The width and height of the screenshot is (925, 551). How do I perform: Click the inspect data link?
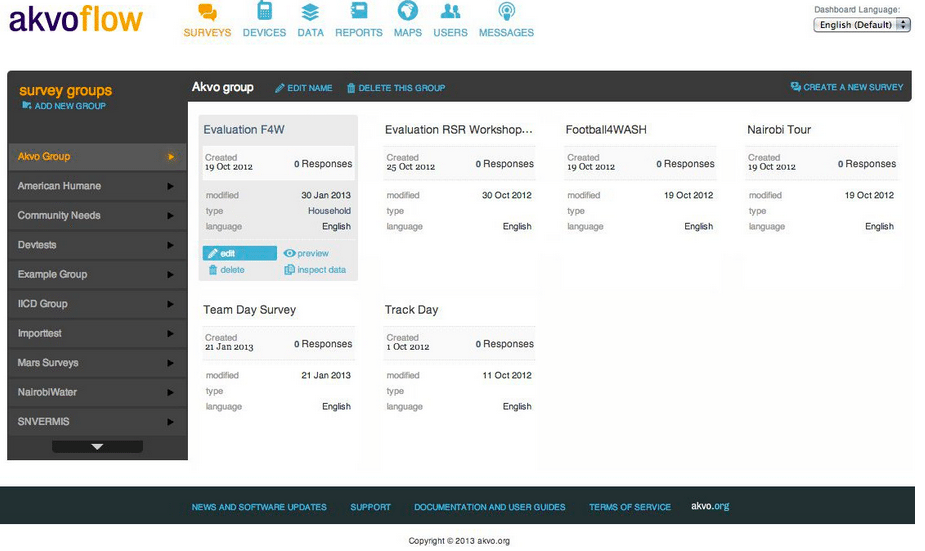pos(322,270)
